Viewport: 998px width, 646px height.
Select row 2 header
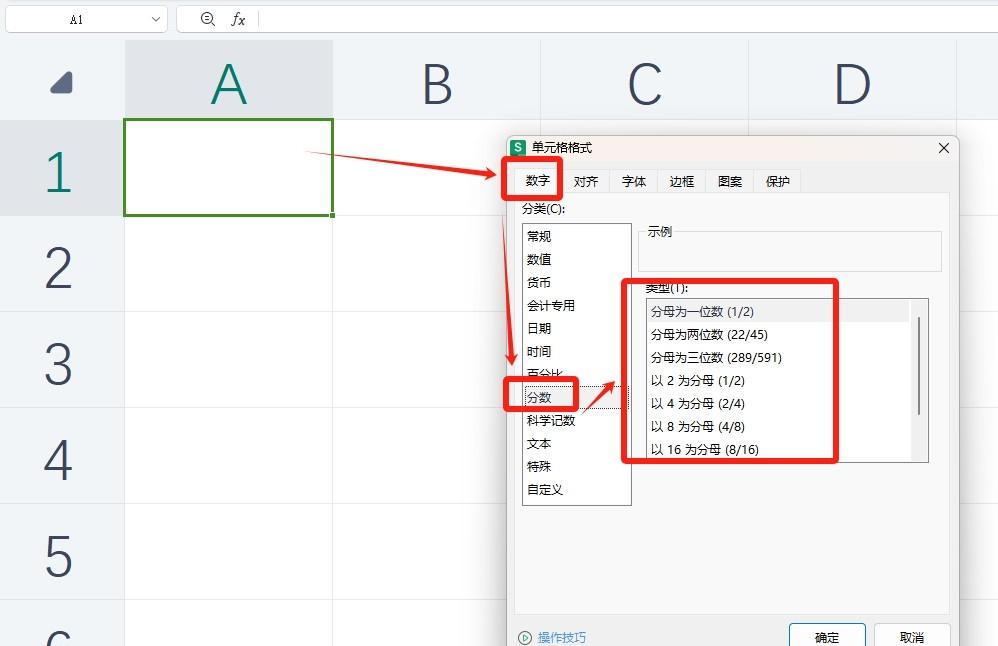(62, 264)
